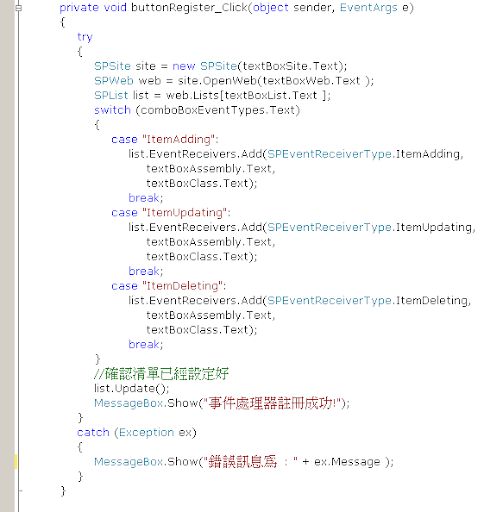Click the 'try' keyword
Screen dimensions: 484x512
tap(85, 37)
